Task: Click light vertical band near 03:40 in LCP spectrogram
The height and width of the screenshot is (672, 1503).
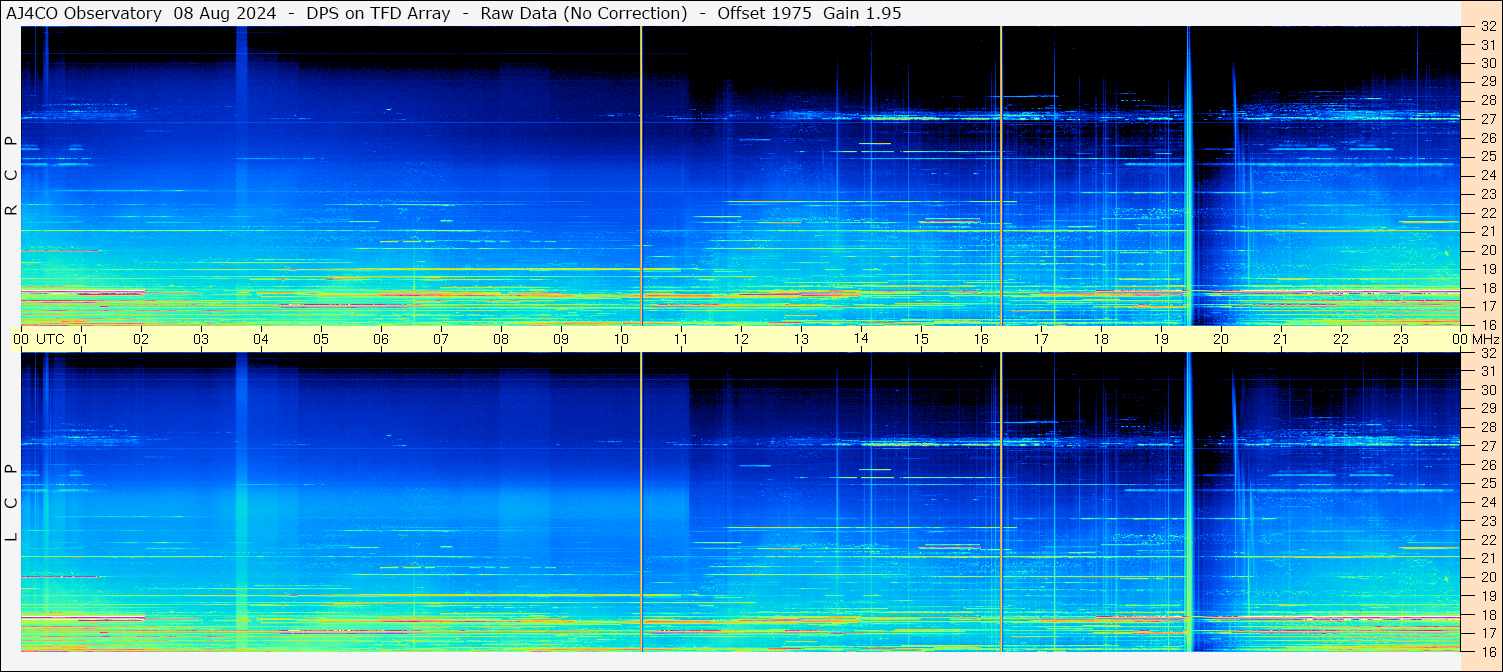Action: pyautogui.click(x=241, y=502)
